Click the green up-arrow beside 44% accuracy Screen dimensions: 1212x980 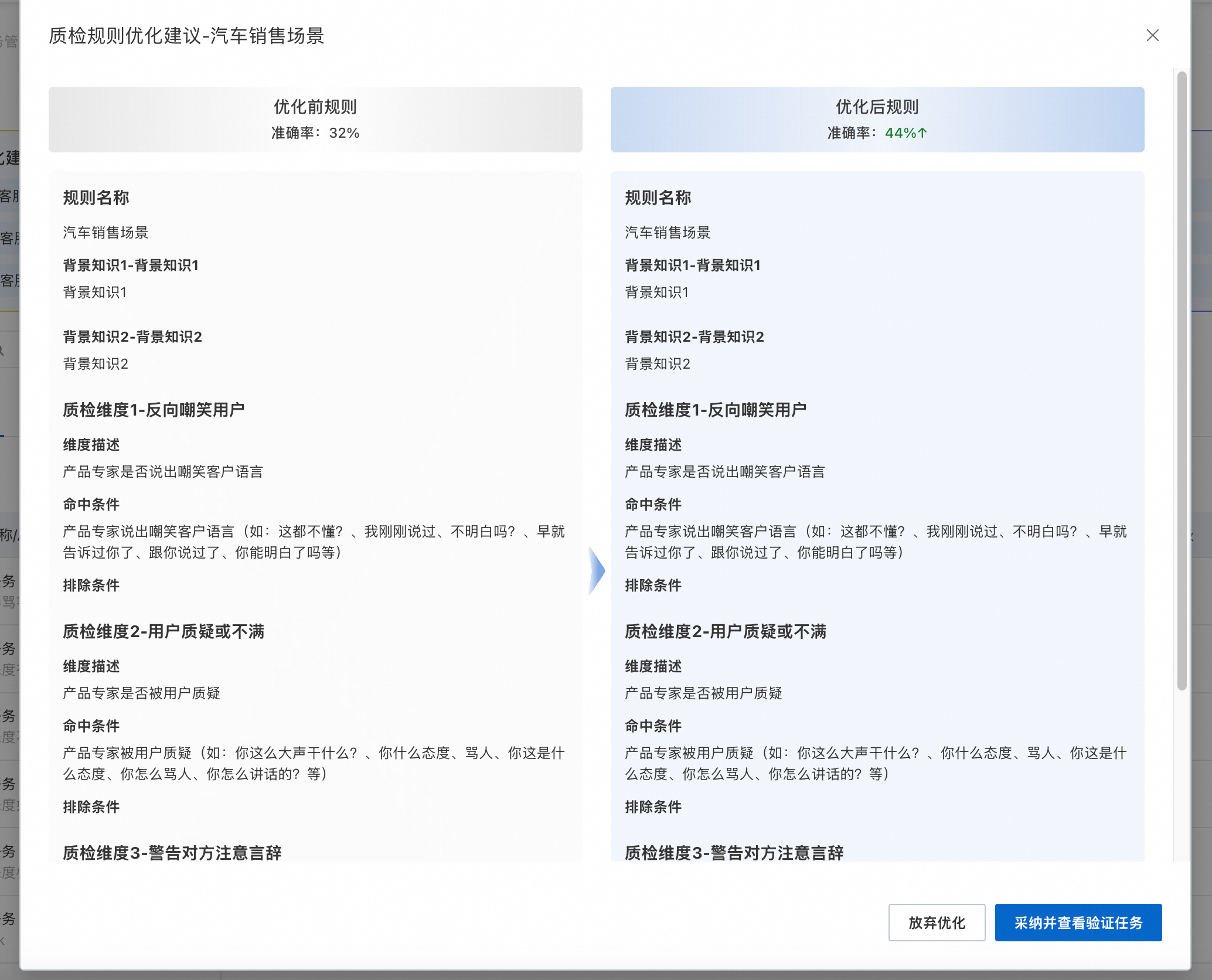tap(922, 133)
